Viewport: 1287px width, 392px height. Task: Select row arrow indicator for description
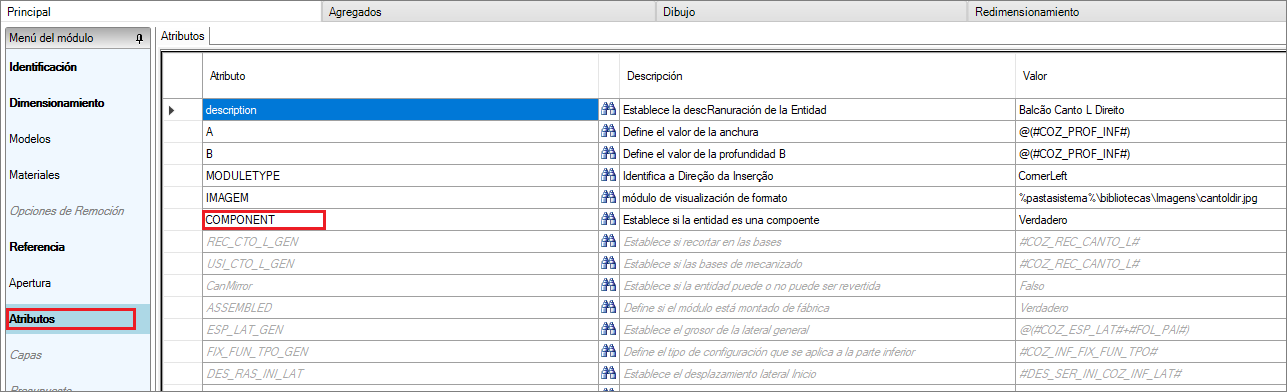(172, 110)
